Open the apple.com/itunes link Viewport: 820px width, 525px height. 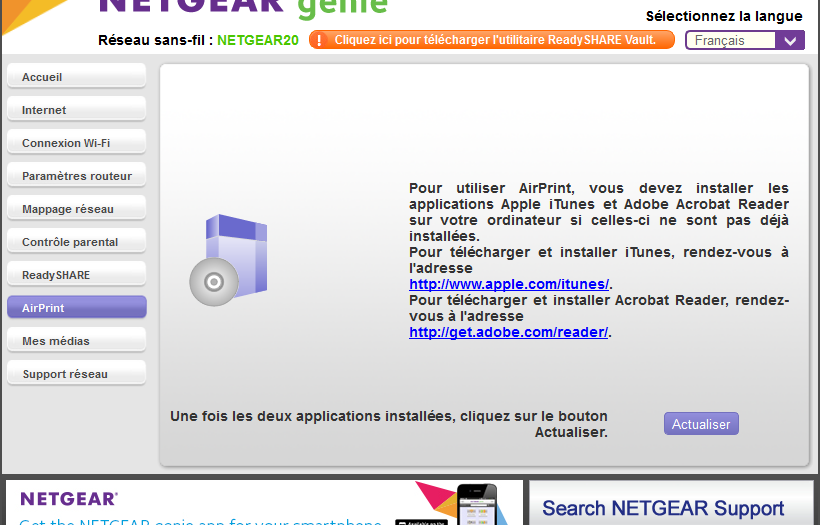(x=508, y=284)
